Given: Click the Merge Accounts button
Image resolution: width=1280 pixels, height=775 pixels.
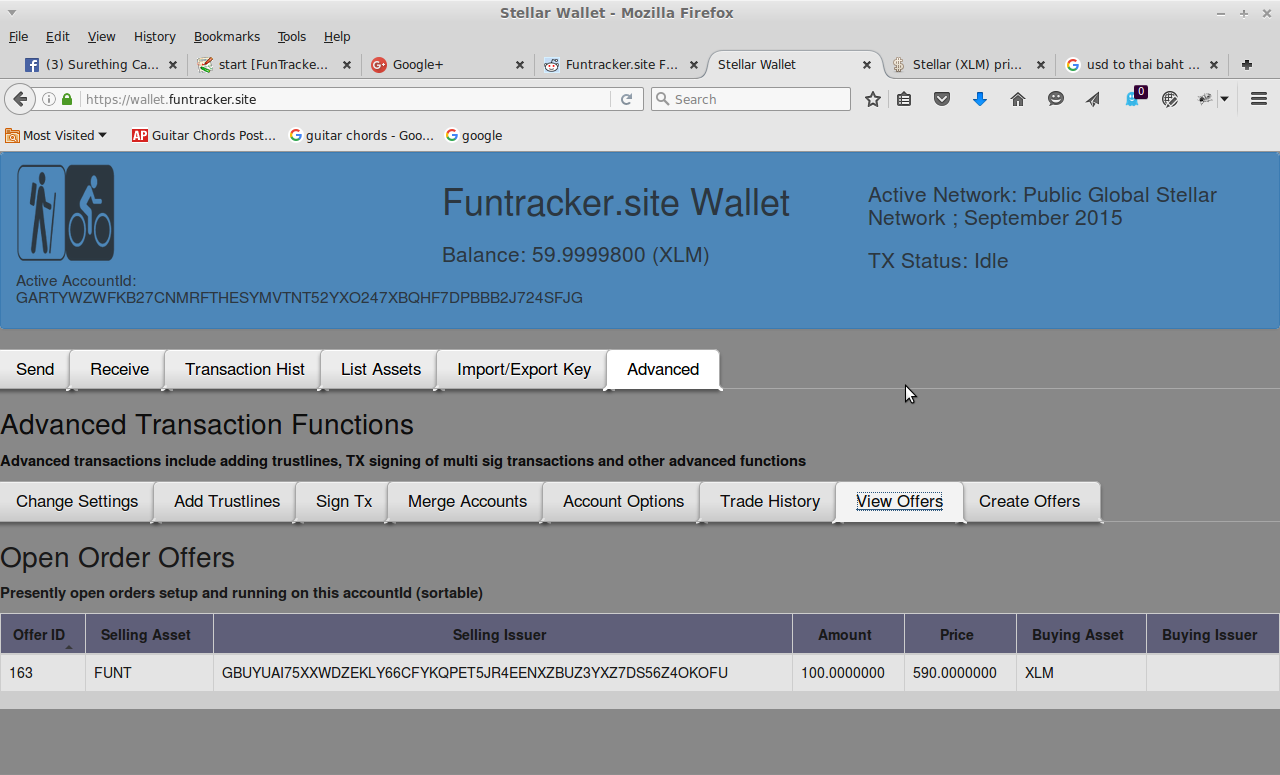Looking at the screenshot, I should tap(467, 501).
